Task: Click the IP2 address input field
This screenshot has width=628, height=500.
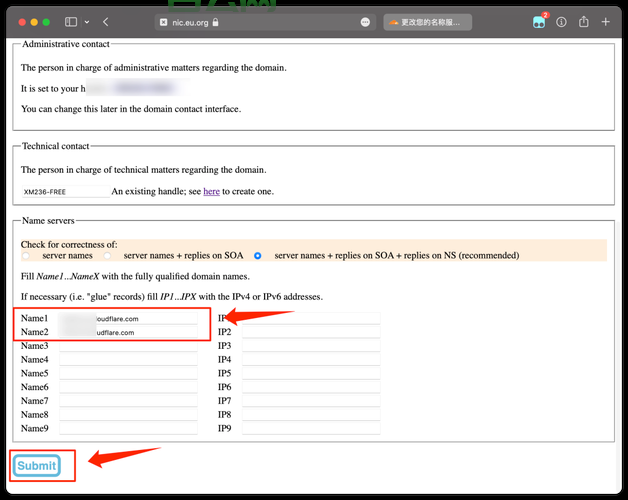Action: [x=311, y=332]
